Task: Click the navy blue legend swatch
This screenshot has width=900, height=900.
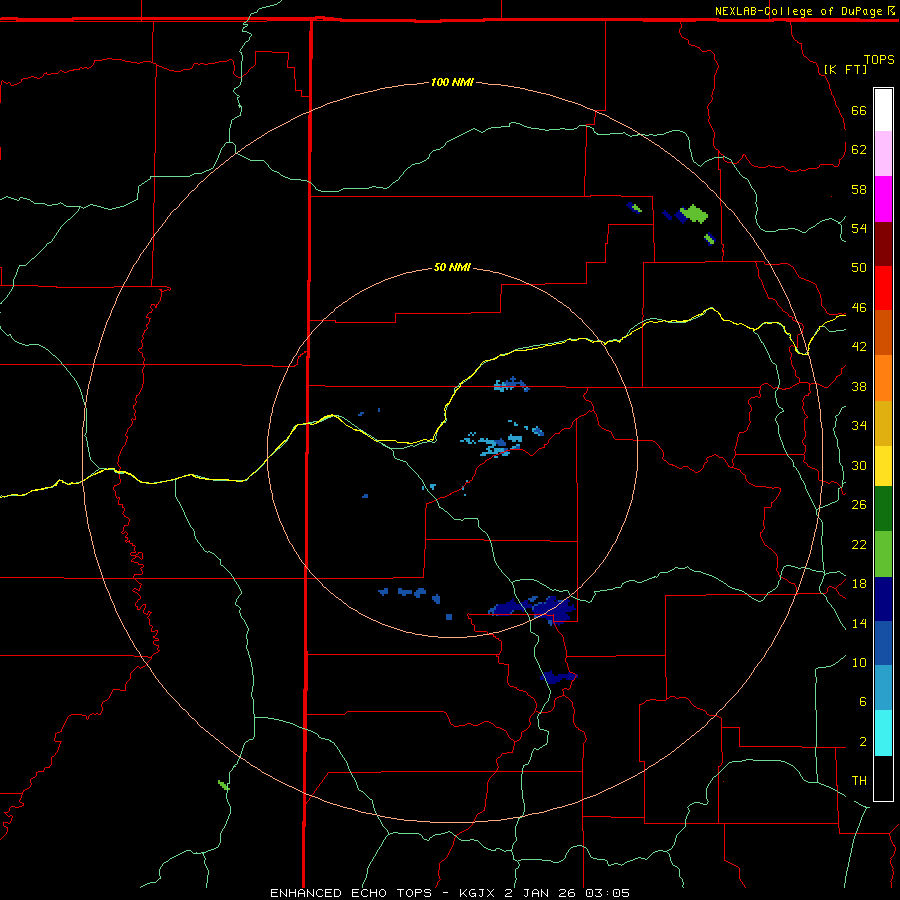Action: coord(883,599)
